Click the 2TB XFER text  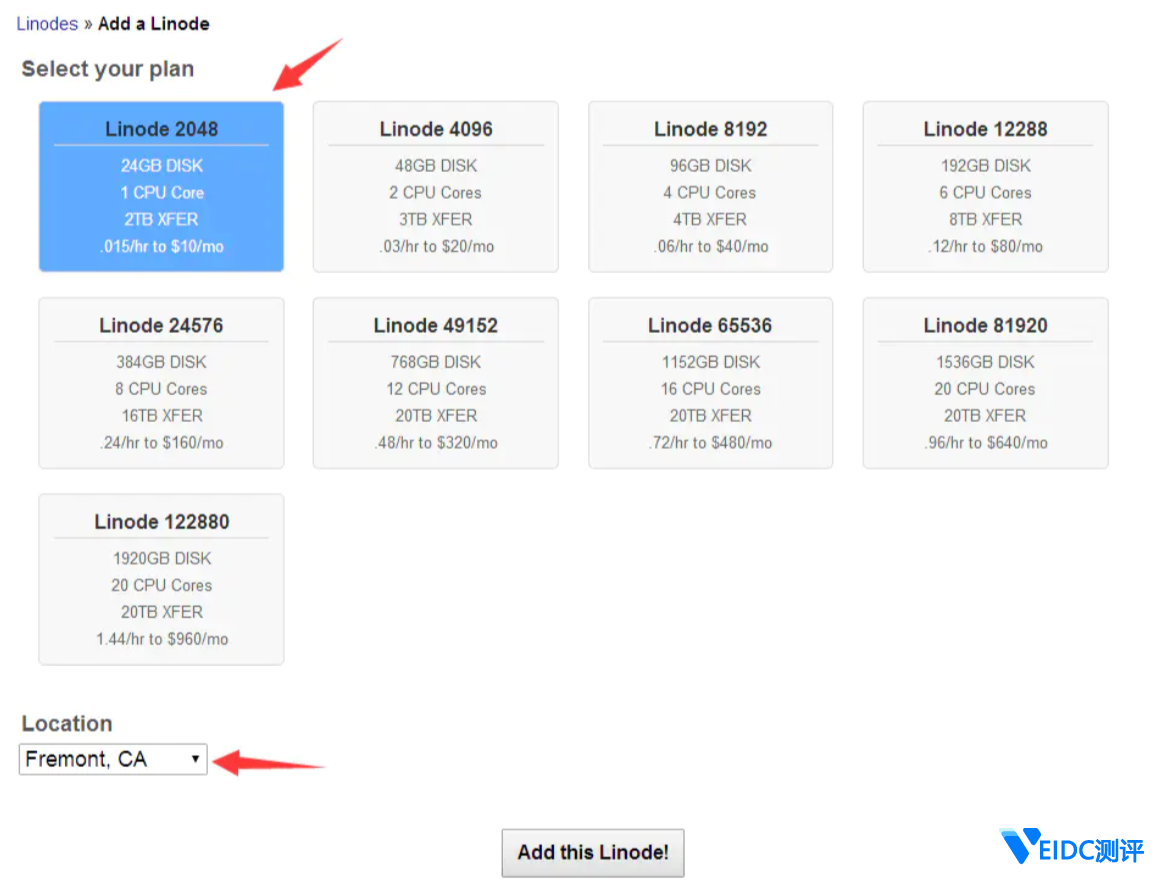(162, 219)
